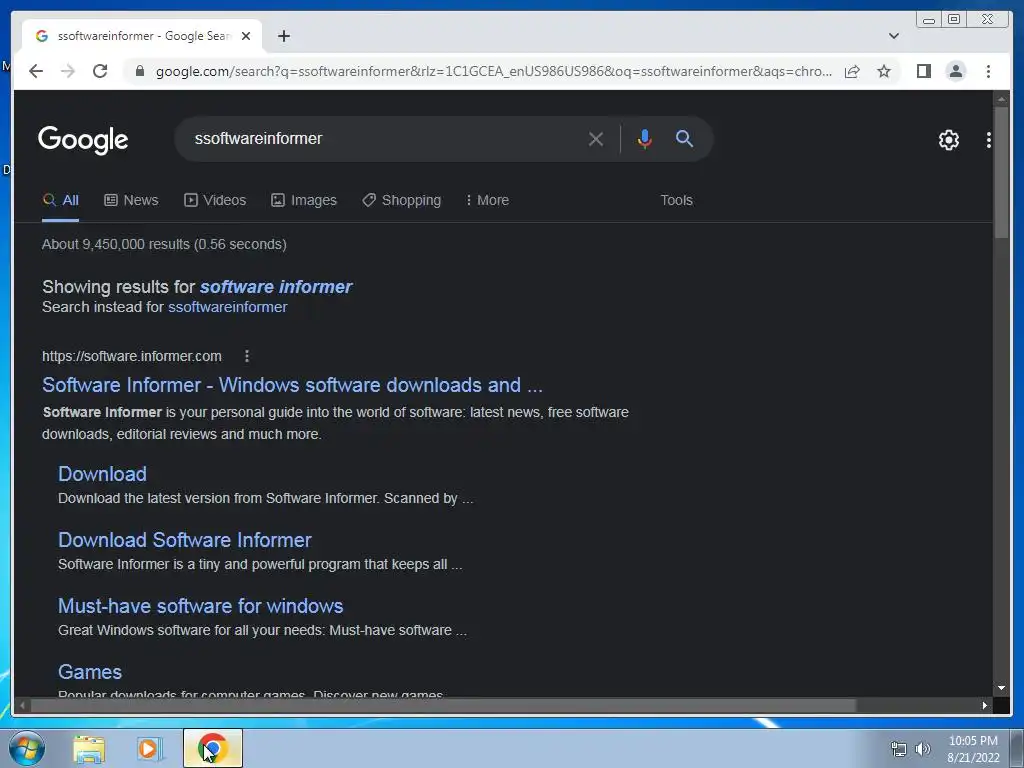
Task: Open Chrome's three-dot menu
Action: [988, 71]
